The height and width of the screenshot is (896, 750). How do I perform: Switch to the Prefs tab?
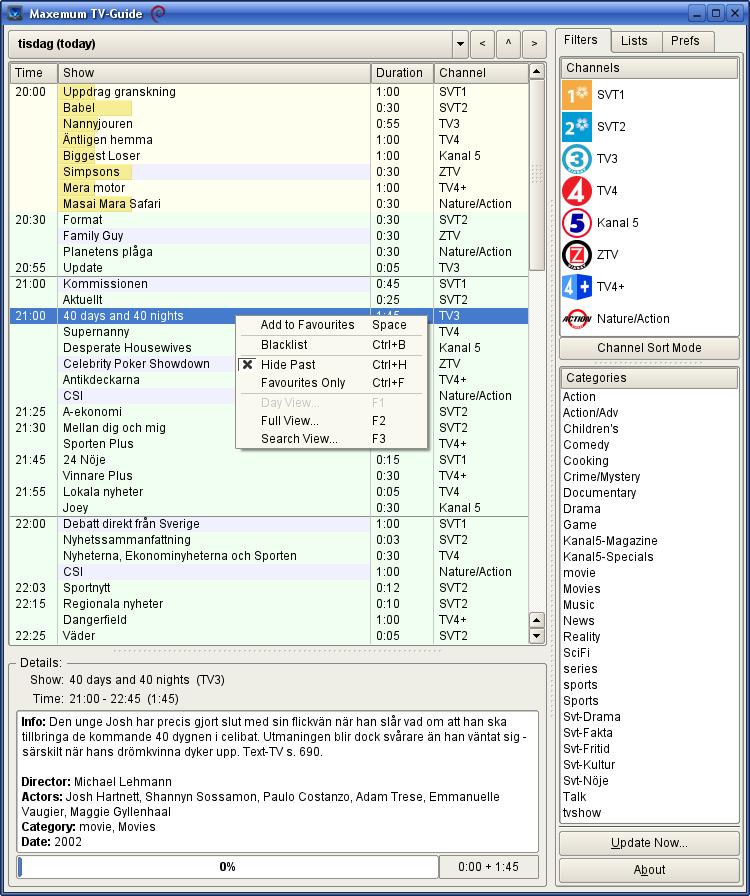(685, 41)
